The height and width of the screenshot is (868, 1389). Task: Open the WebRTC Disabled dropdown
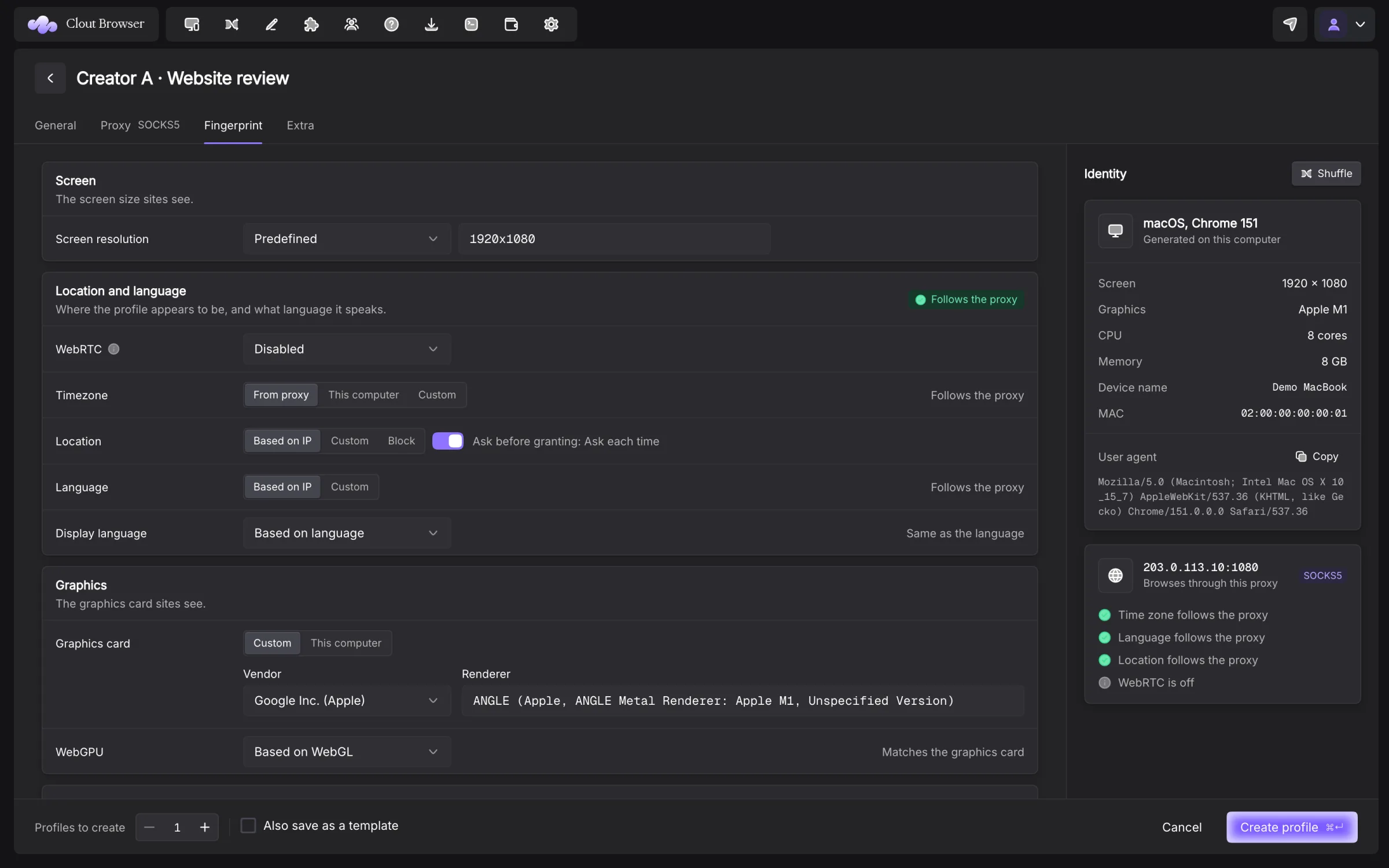pos(347,349)
